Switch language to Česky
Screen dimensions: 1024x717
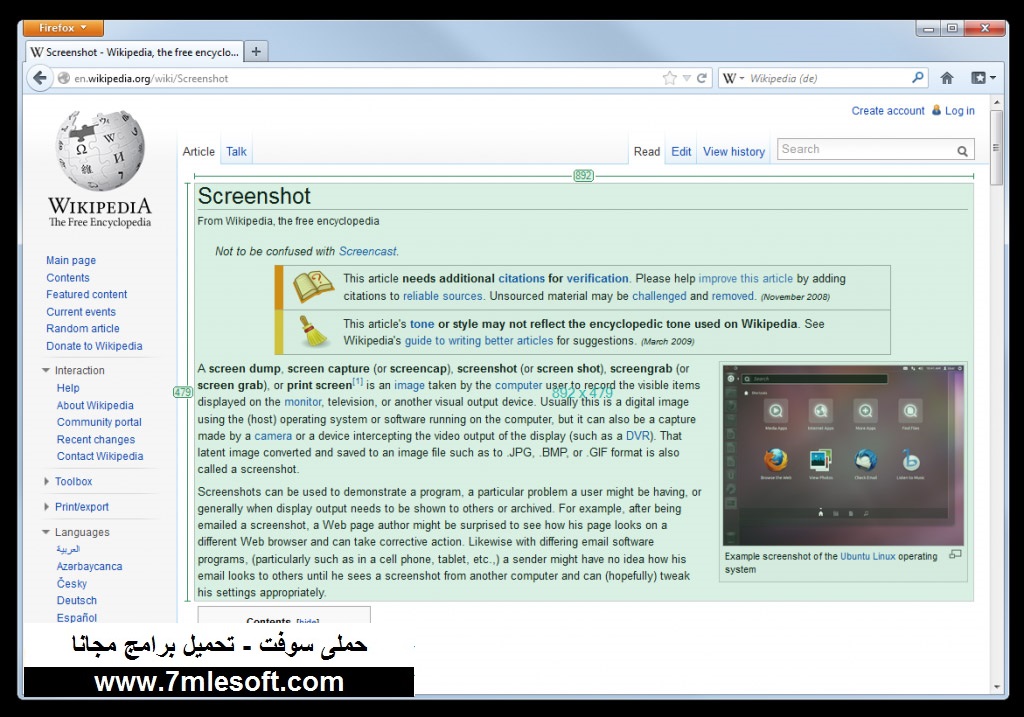click(71, 583)
